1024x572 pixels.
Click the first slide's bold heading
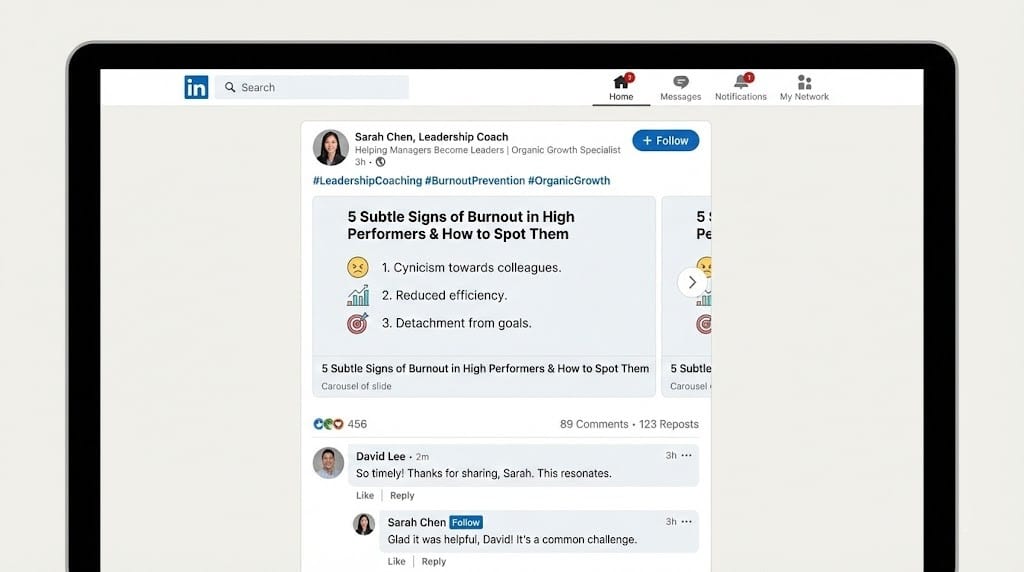(x=461, y=225)
